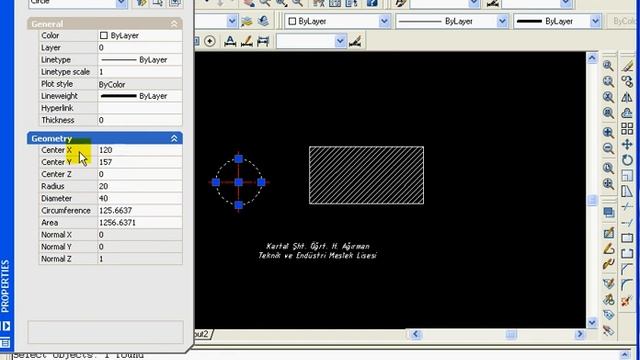Edit the Diameter value 40
Viewport: 640px width, 360px height.
(x=140, y=199)
